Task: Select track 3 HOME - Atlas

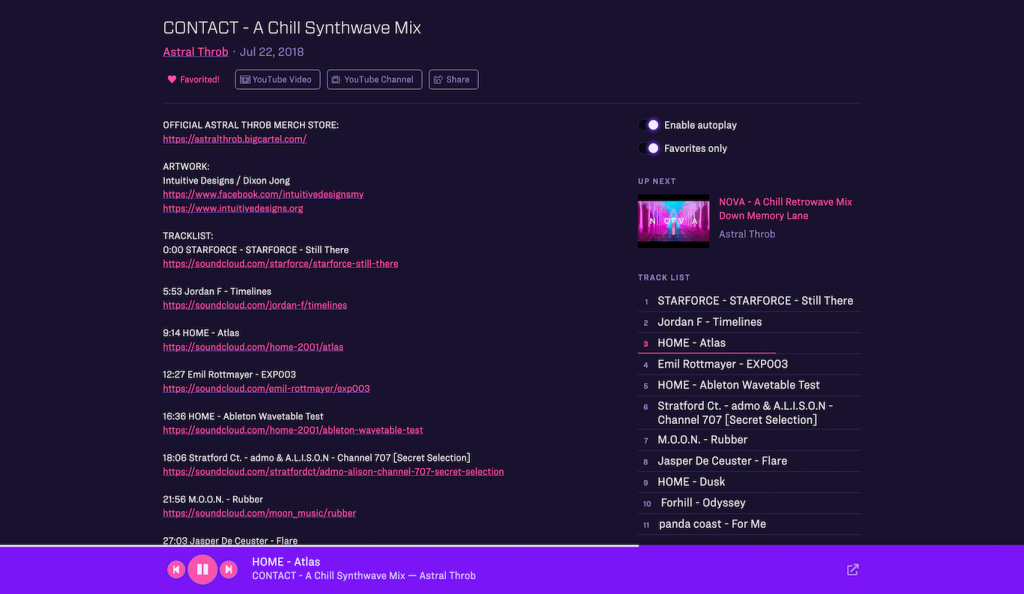Action: [x=749, y=343]
